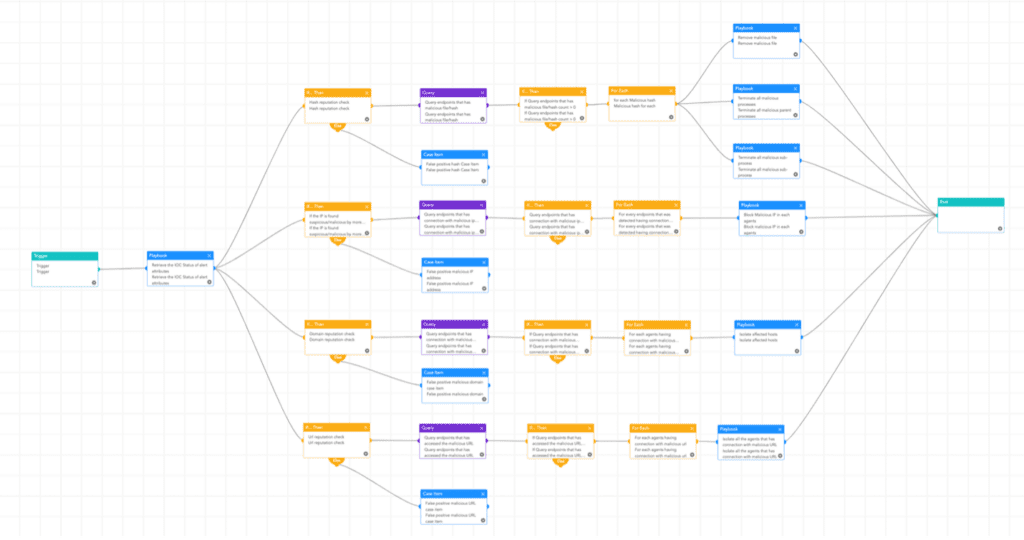Select 'Terminate all malicious sub-process' playbook node
Viewport: 1024px width, 540px height.
pyautogui.click(x=766, y=164)
